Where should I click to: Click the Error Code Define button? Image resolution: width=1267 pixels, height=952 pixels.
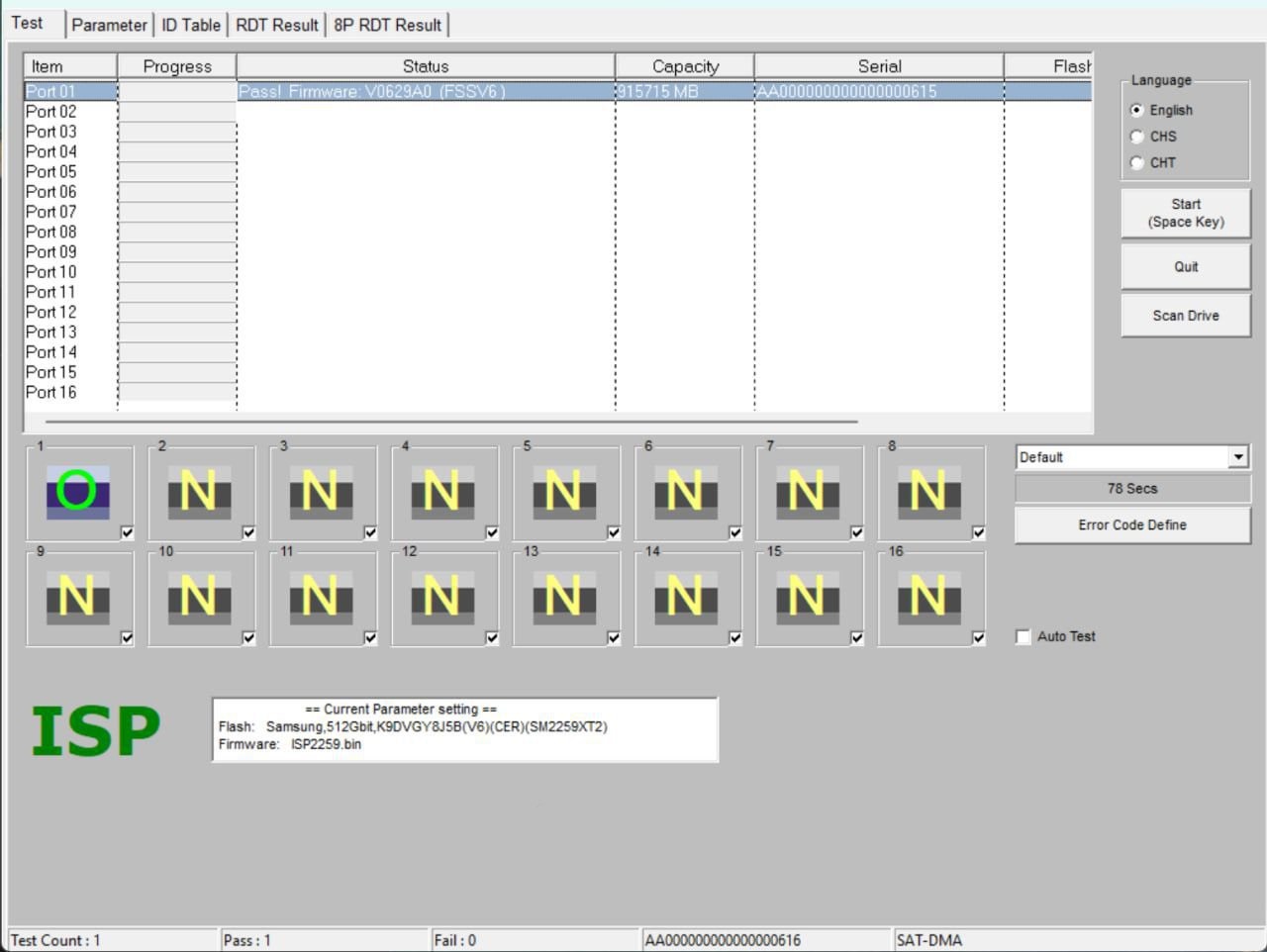click(x=1132, y=524)
